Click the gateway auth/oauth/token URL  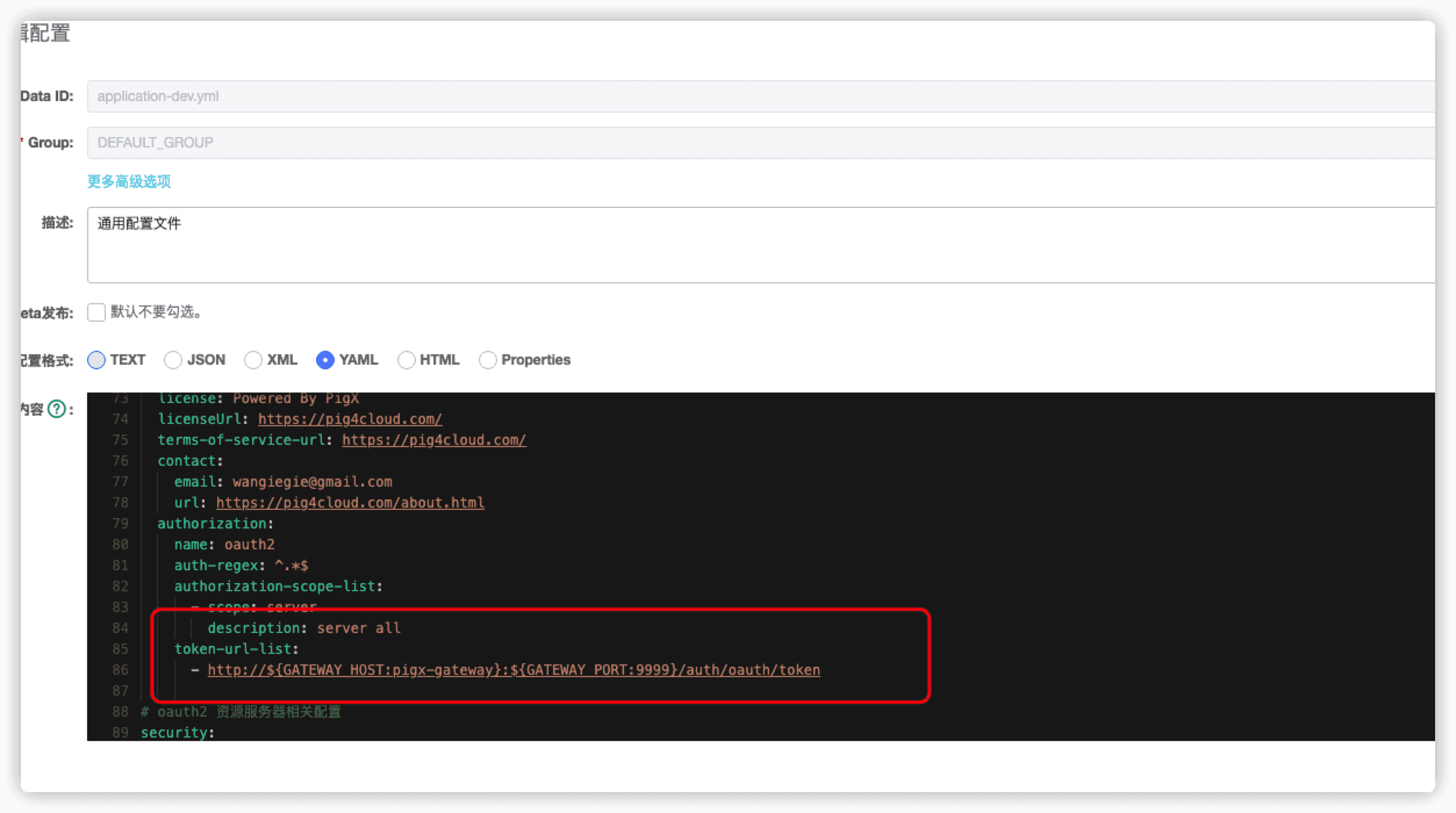(x=514, y=670)
